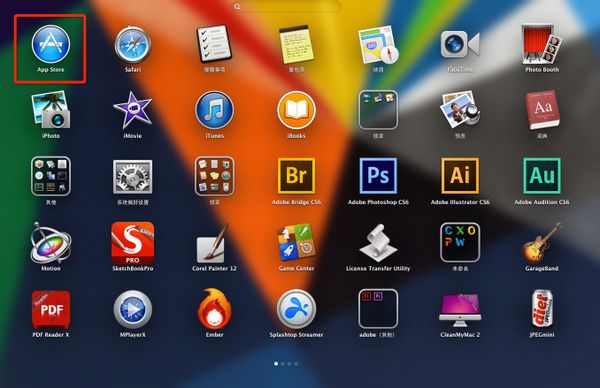Switch to the fourth Launchpad page dot
Screen dimensions: 600x388
click(x=296, y=364)
